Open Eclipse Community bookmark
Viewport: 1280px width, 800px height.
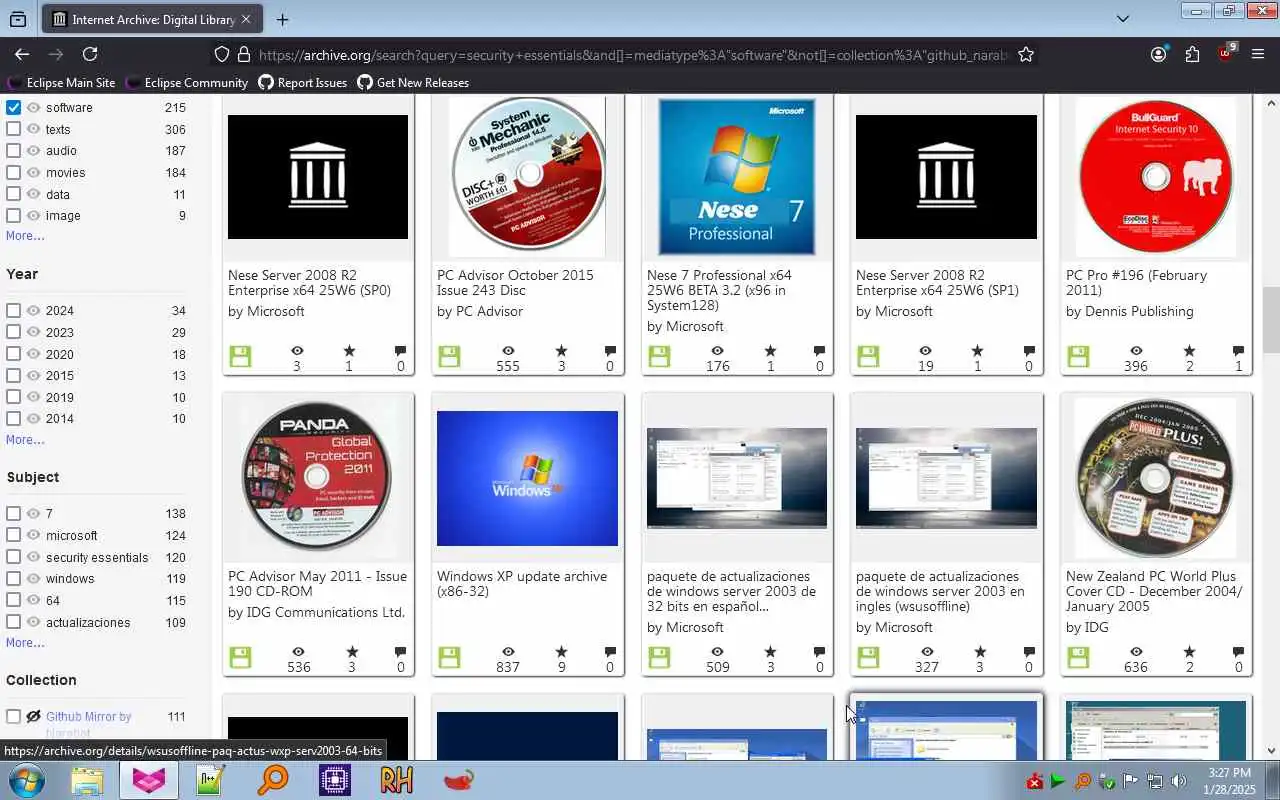[x=185, y=82]
